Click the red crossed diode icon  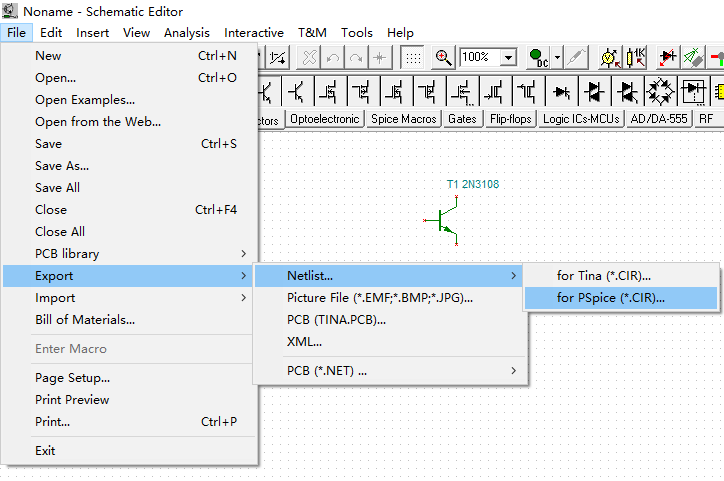668,58
